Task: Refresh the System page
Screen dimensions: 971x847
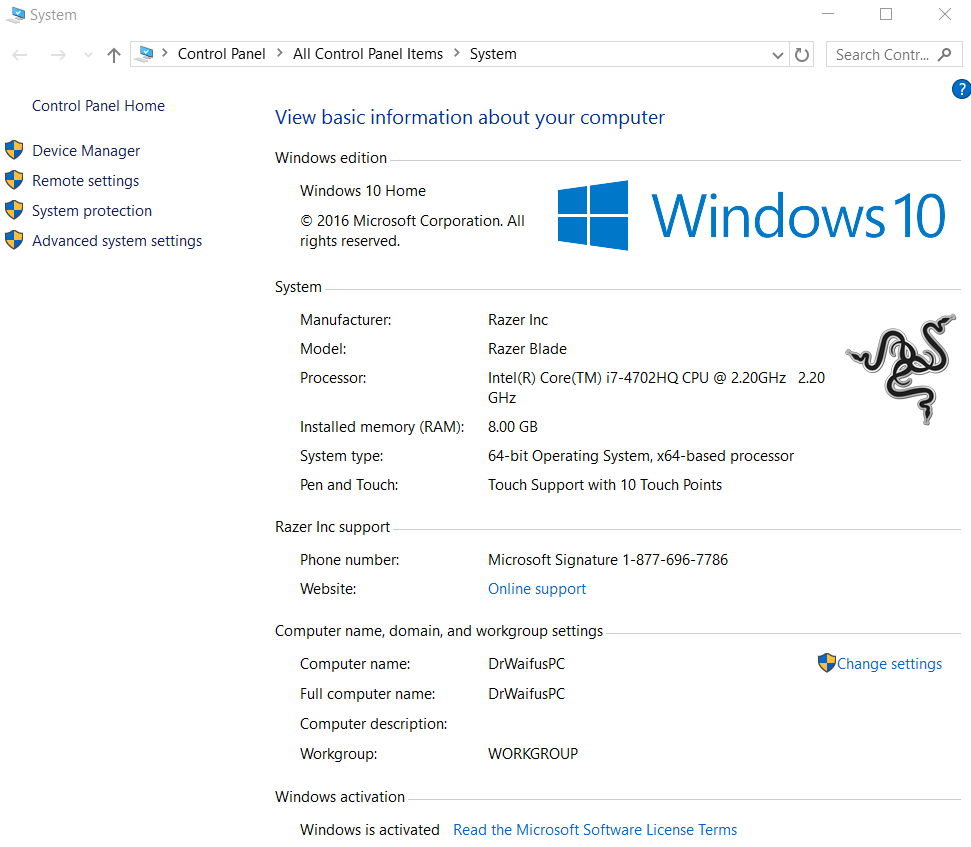Action: [802, 55]
